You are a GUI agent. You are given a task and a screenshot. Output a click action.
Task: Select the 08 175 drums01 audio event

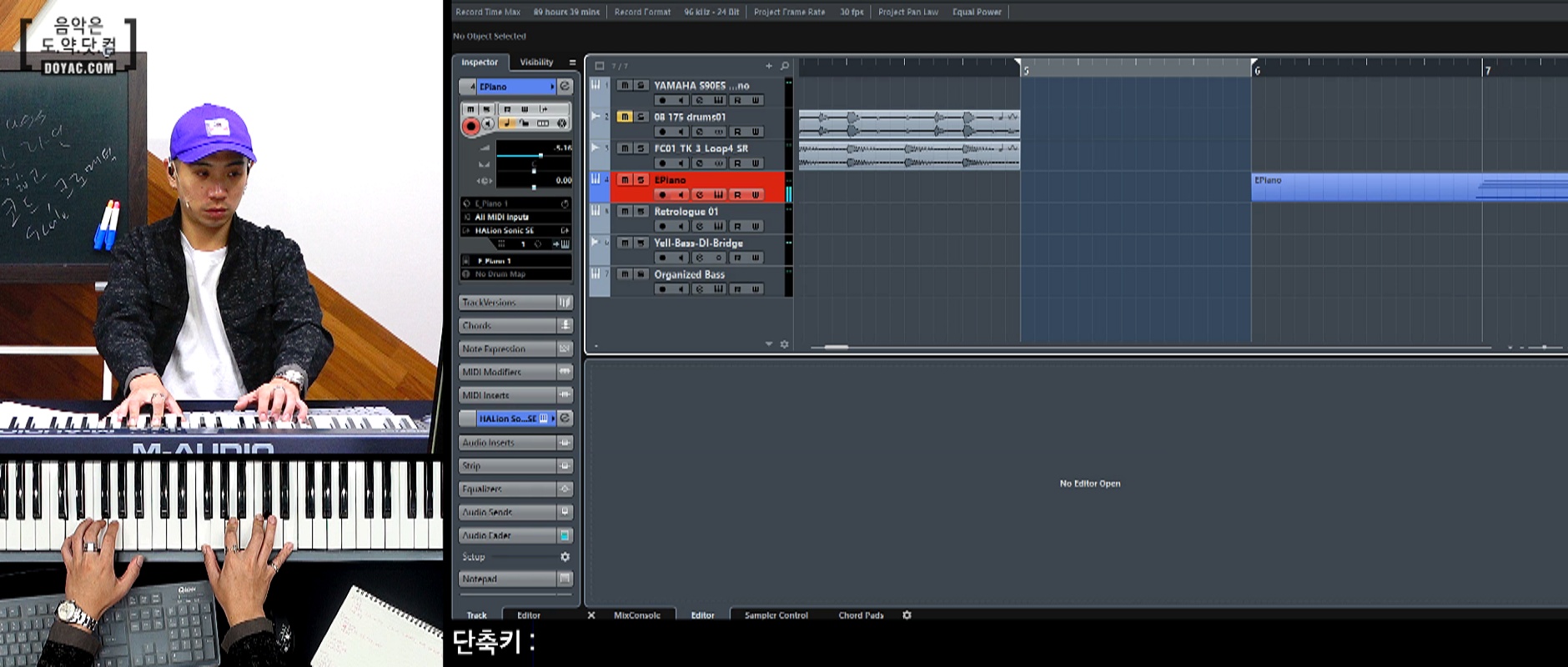click(909, 123)
